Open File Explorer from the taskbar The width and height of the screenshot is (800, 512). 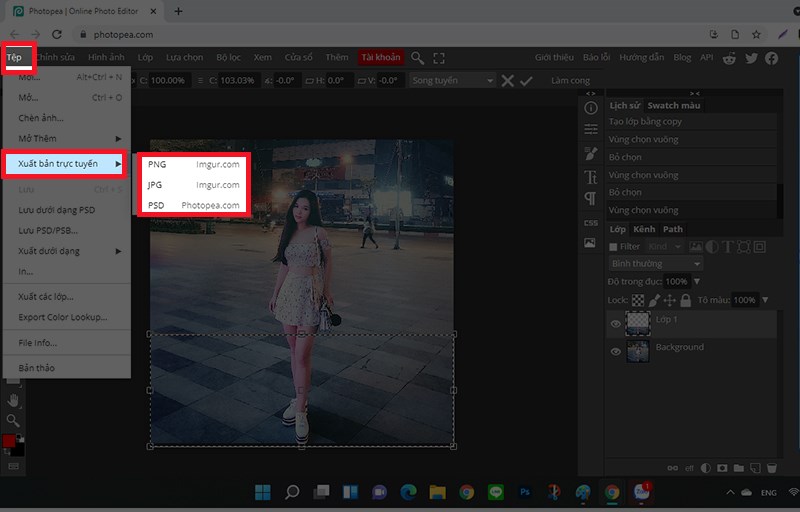pyautogui.click(x=437, y=492)
